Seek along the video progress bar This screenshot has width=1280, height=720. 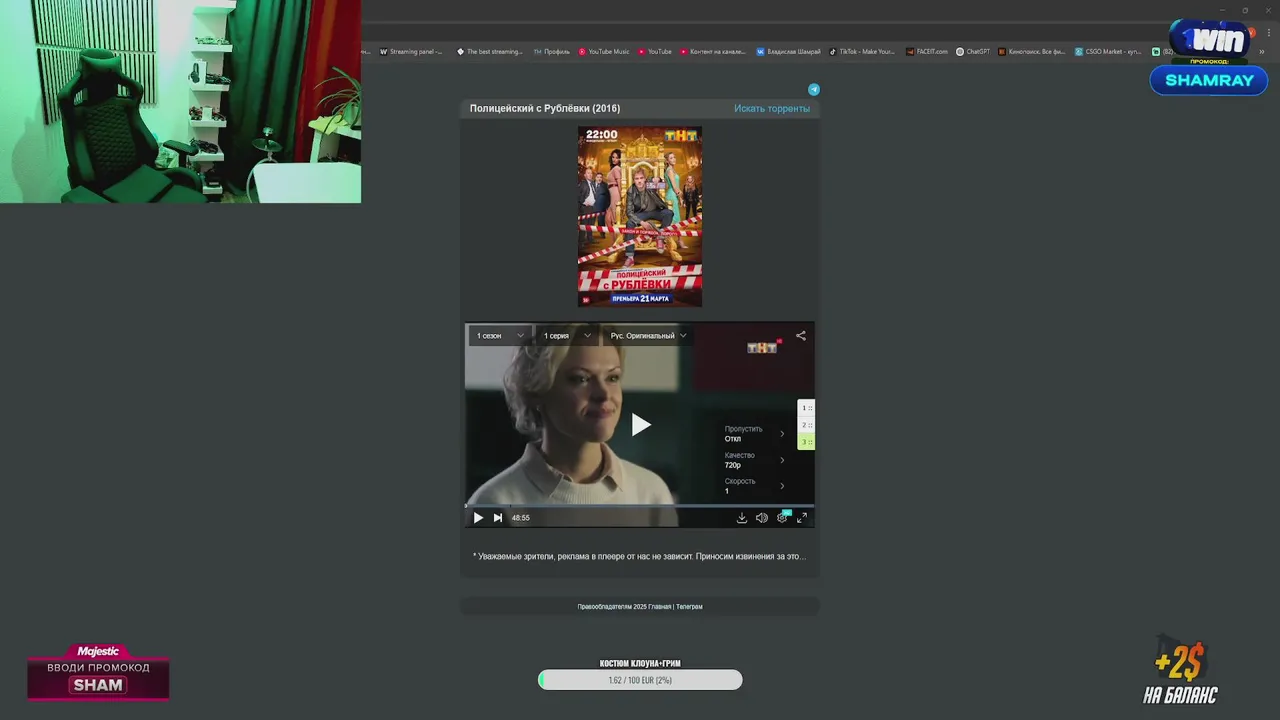[640, 505]
